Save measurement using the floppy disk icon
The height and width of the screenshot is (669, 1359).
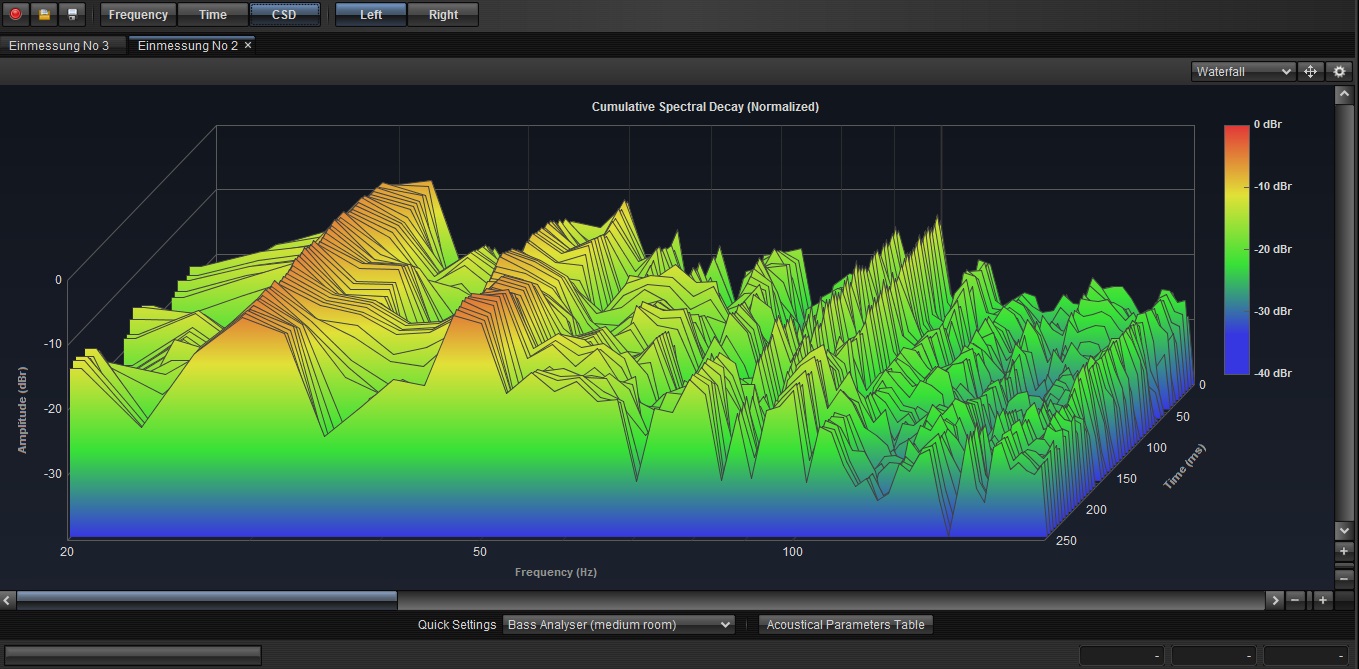(72, 15)
